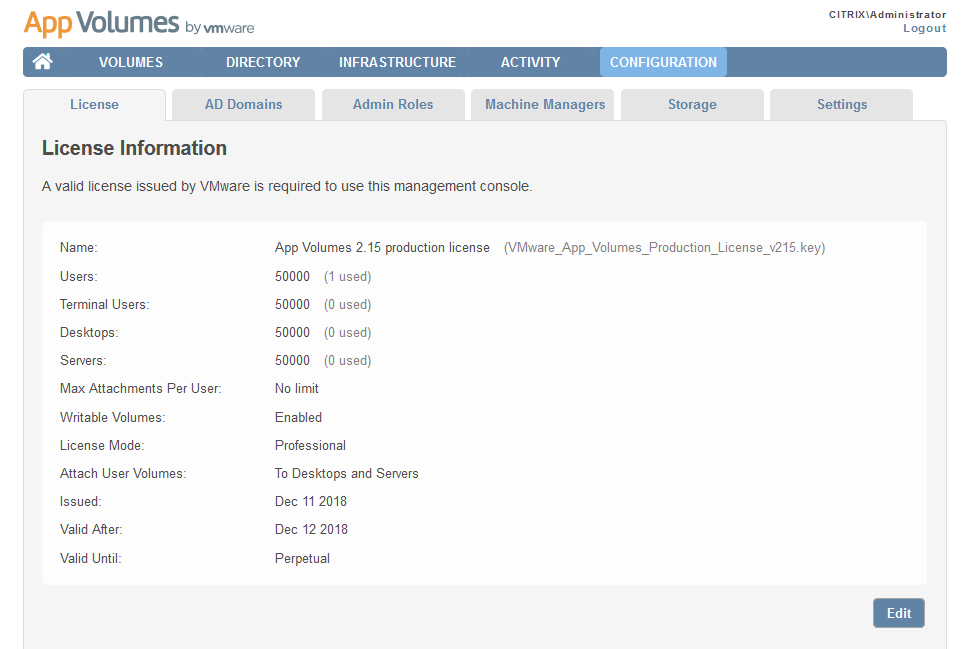This screenshot has height=649, width=970.
Task: Click the App Volumes by VMware logo
Action: 139,24
